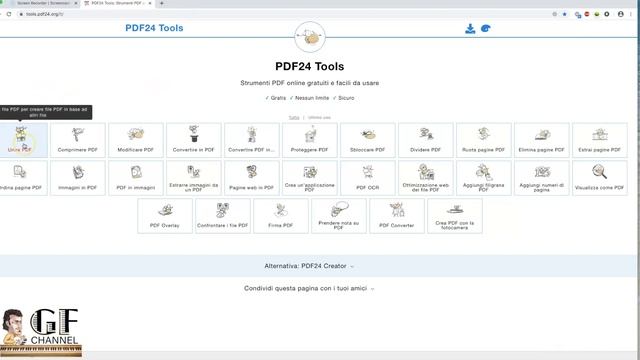Open the Comprimere PDF tool
This screenshot has width=640, height=360.
[78, 140]
